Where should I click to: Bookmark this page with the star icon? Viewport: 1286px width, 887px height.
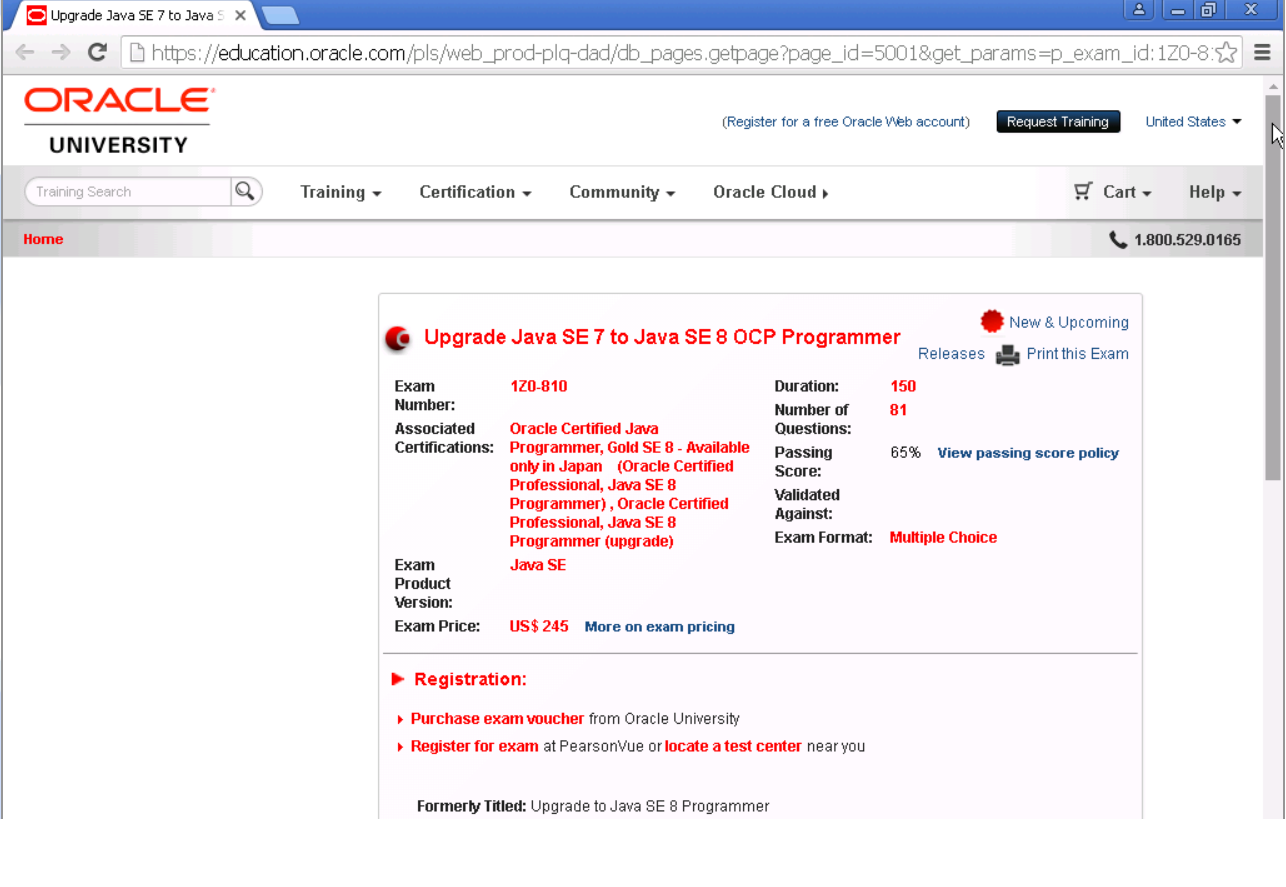coord(1226,53)
